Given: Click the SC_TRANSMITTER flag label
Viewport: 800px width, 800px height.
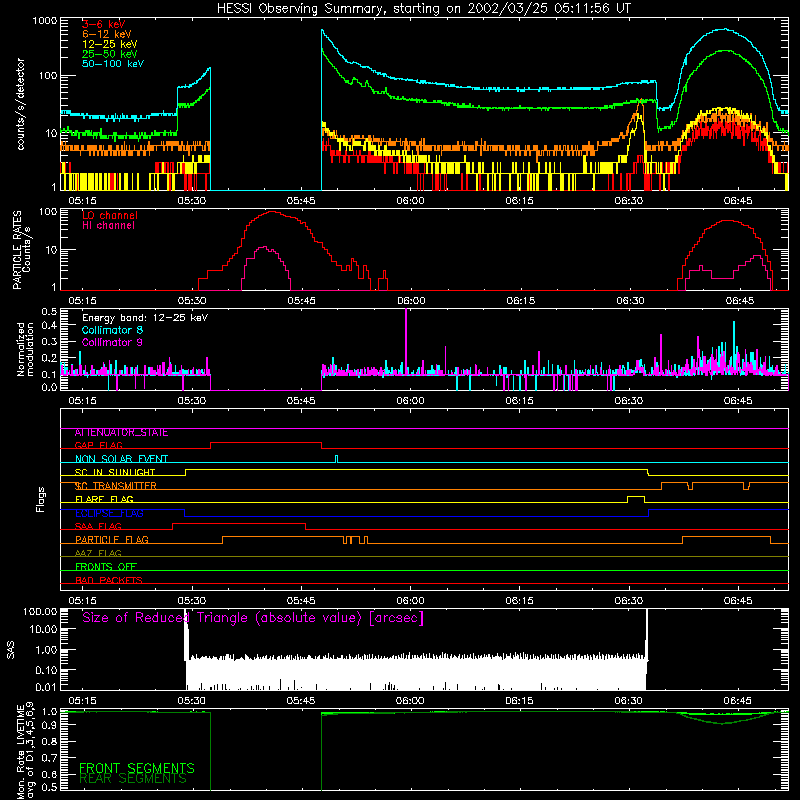Looking at the screenshot, I should (115, 486).
